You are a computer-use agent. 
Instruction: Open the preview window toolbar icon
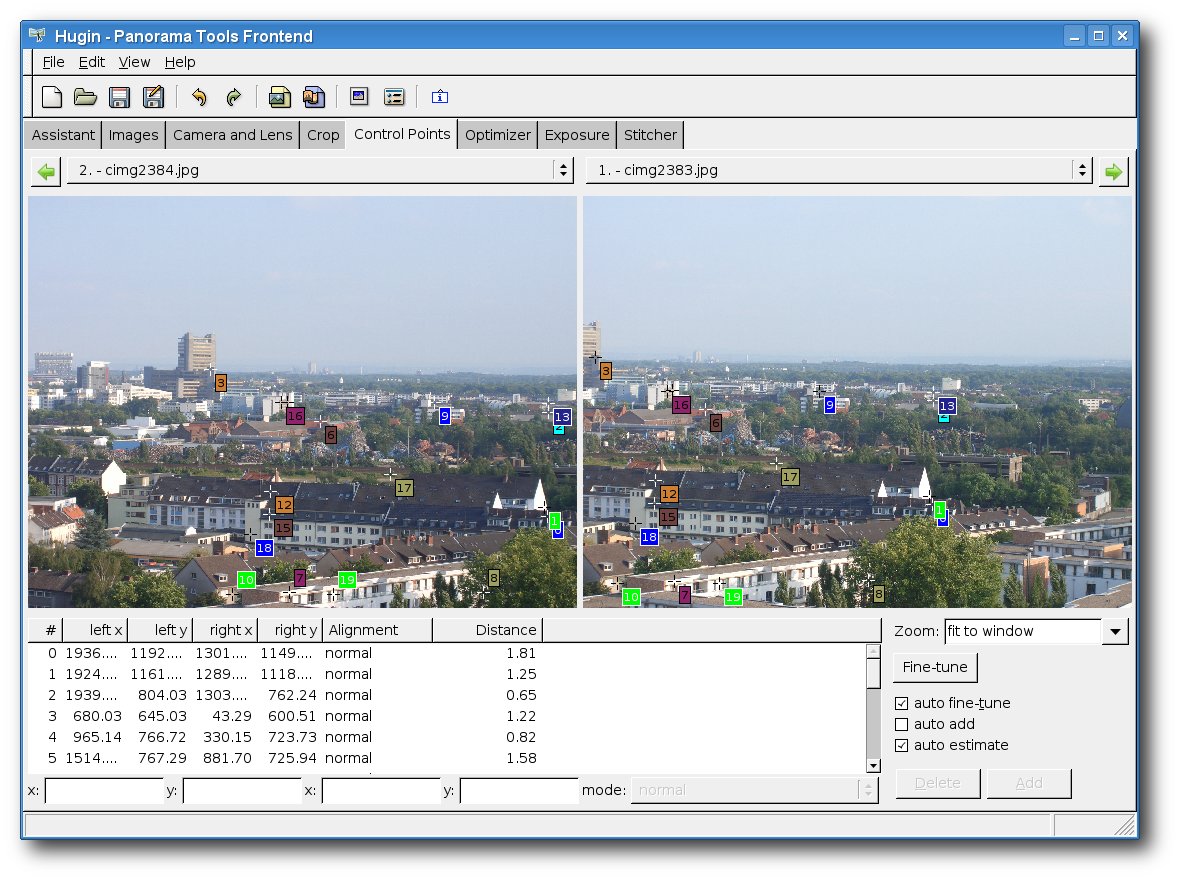coord(359,96)
